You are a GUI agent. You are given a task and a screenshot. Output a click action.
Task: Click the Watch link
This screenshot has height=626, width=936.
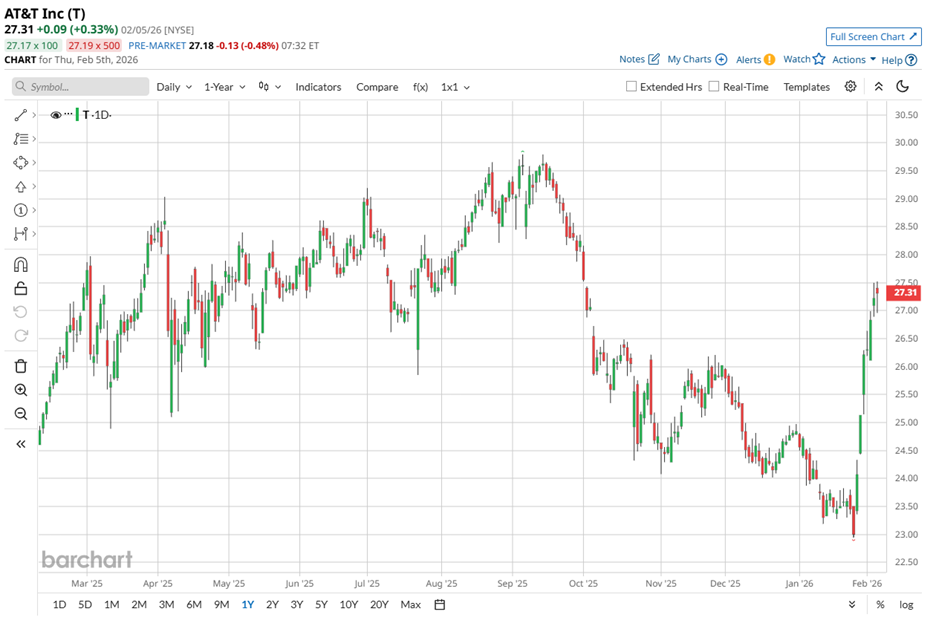pos(797,59)
